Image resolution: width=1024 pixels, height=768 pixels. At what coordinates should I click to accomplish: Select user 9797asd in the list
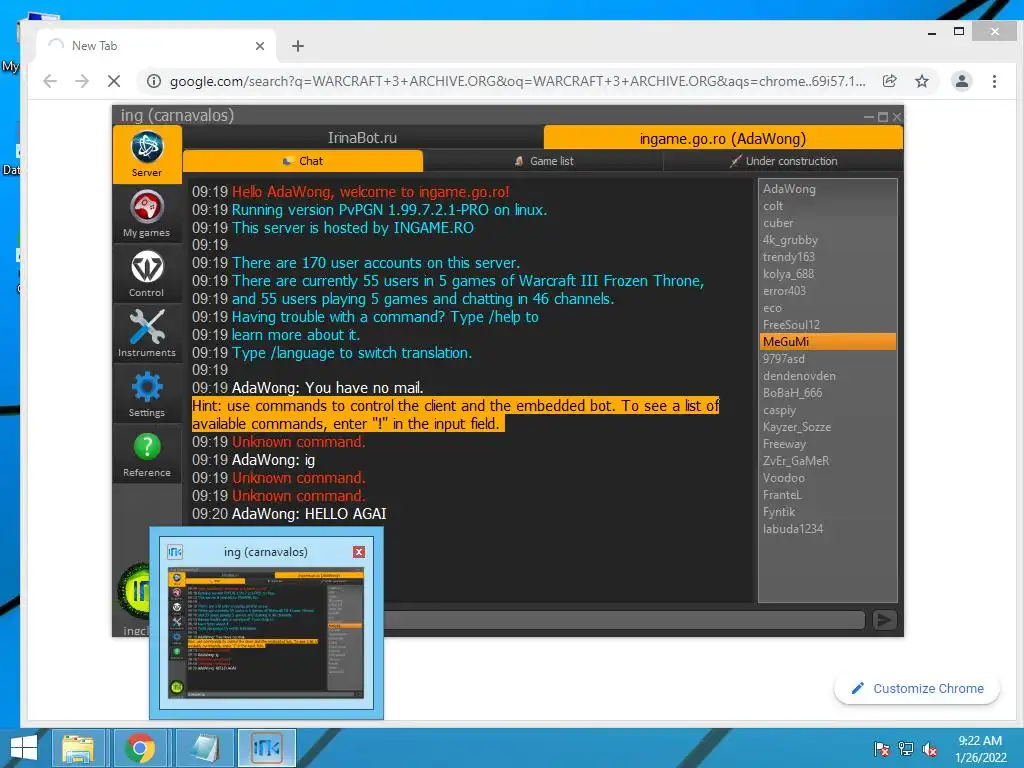tap(828, 359)
